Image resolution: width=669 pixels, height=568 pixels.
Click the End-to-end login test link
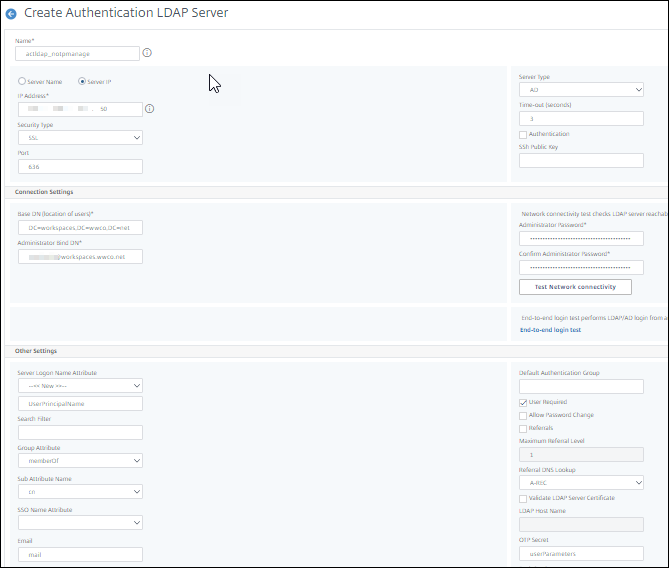(x=550, y=329)
